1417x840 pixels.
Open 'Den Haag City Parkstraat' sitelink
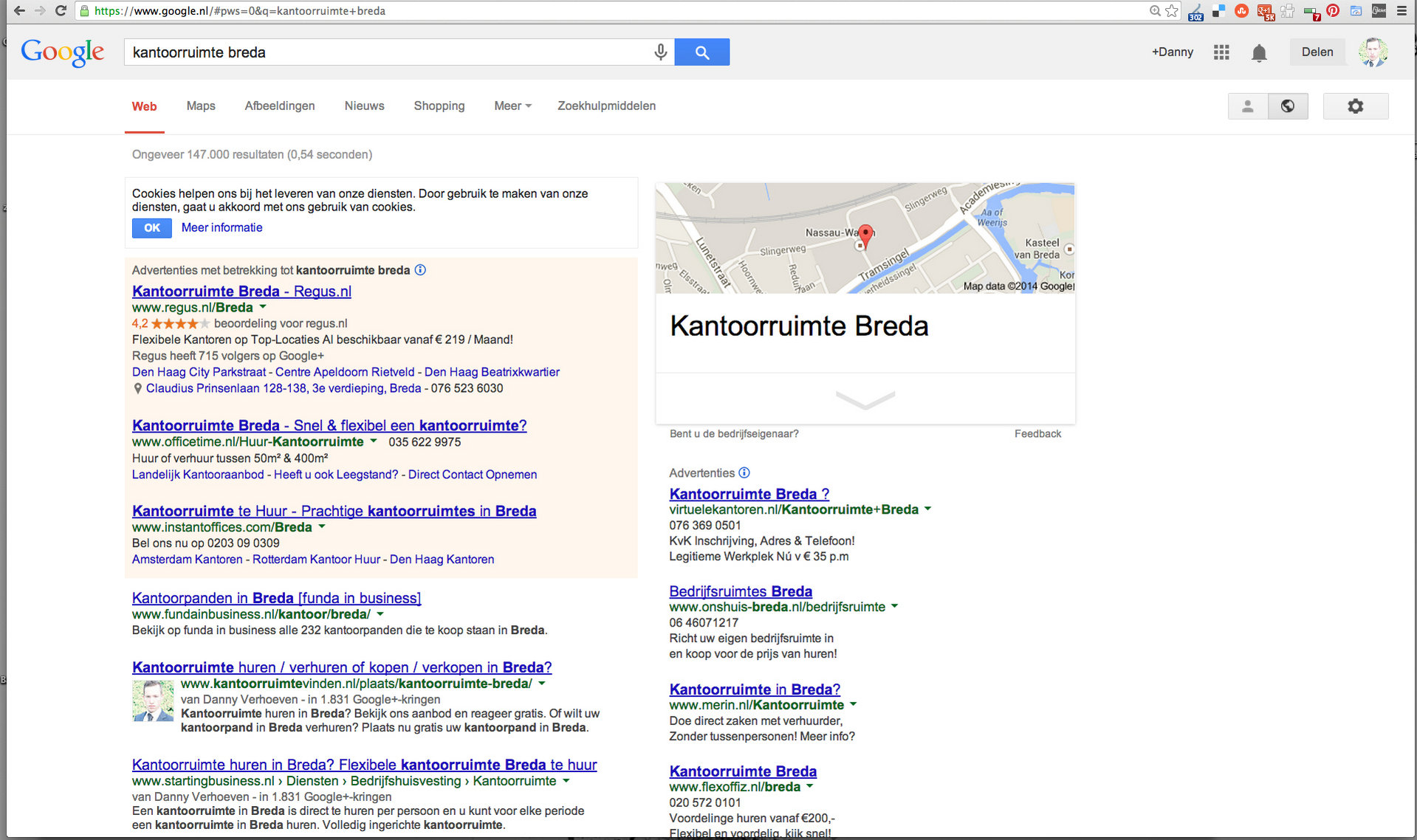pyautogui.click(x=199, y=372)
